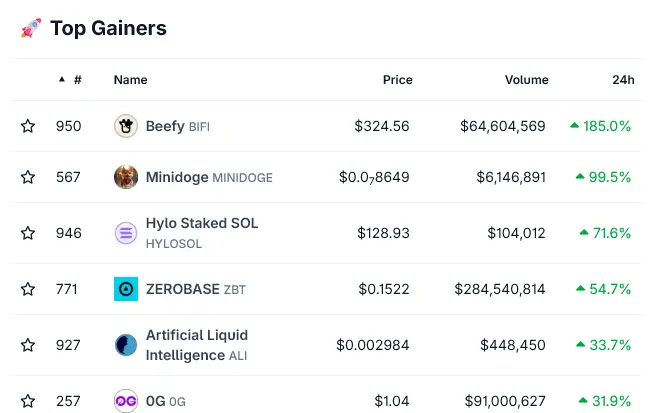Star Minidoge to add to watchlist
The width and height of the screenshot is (666, 413).
[28, 177]
